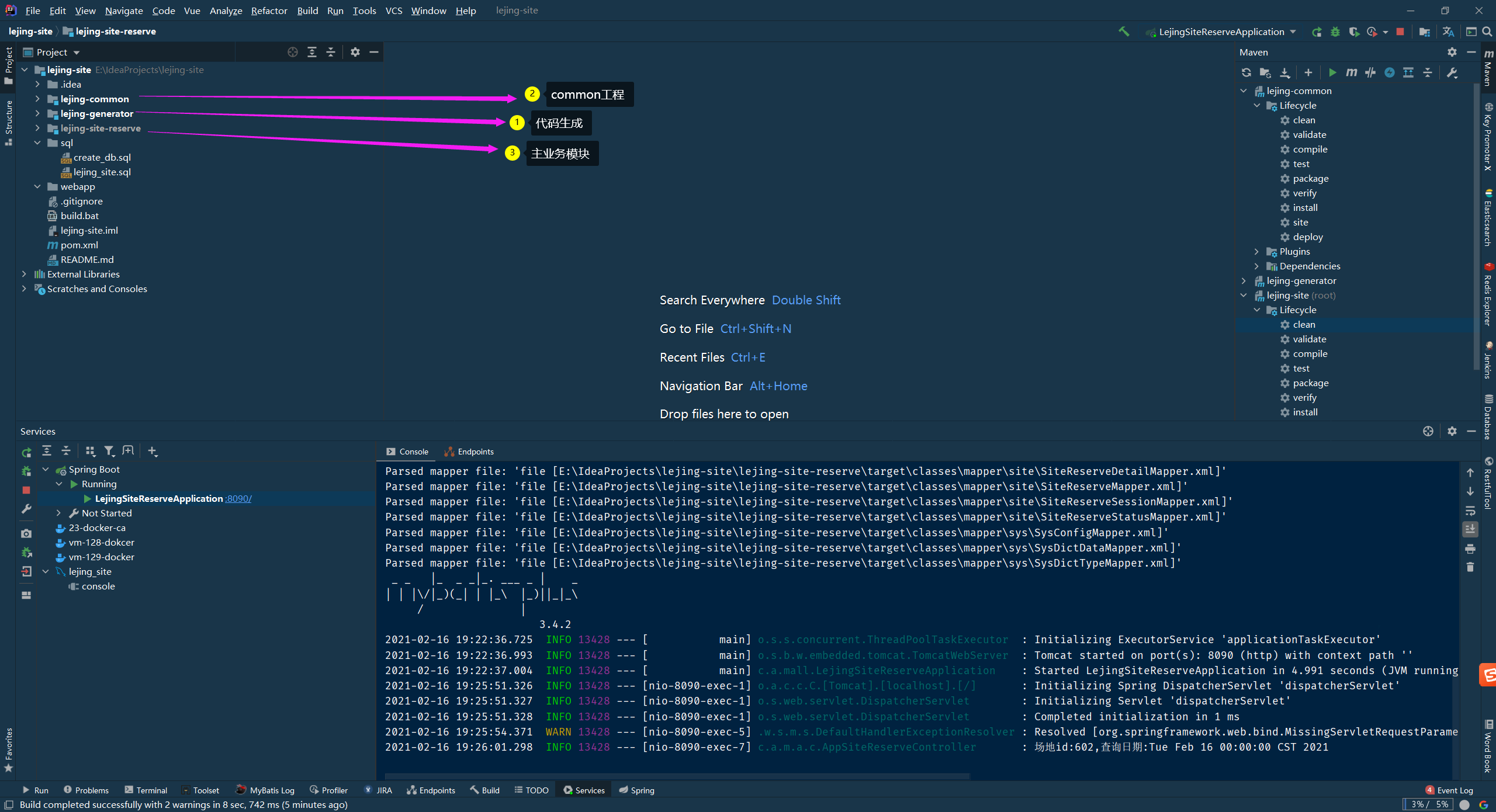Rerun LejingSiteReserveApplication from top toolbar

point(1316,32)
